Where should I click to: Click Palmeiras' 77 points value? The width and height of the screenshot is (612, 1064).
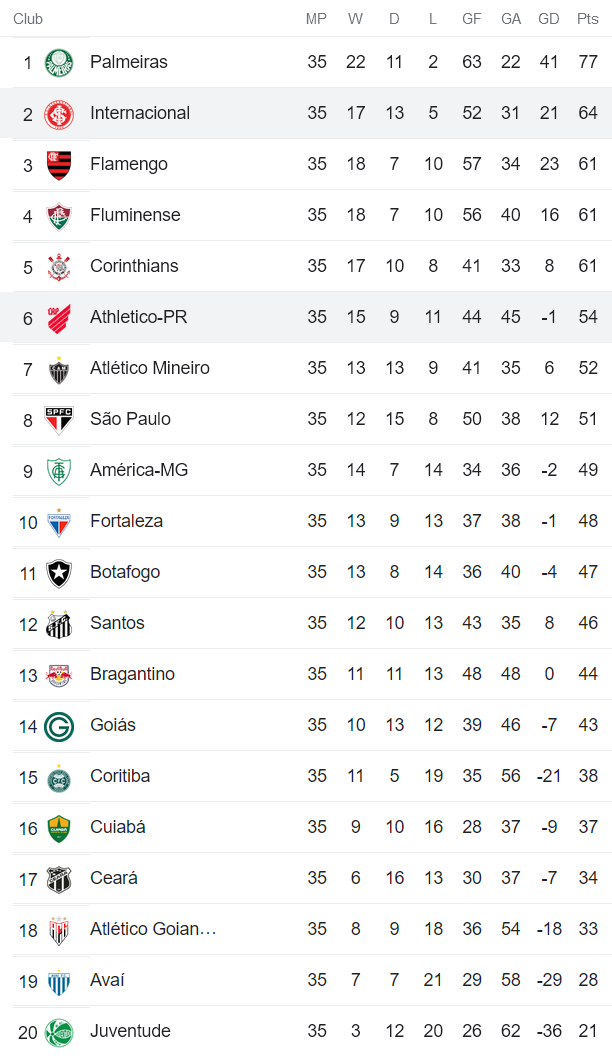(588, 62)
